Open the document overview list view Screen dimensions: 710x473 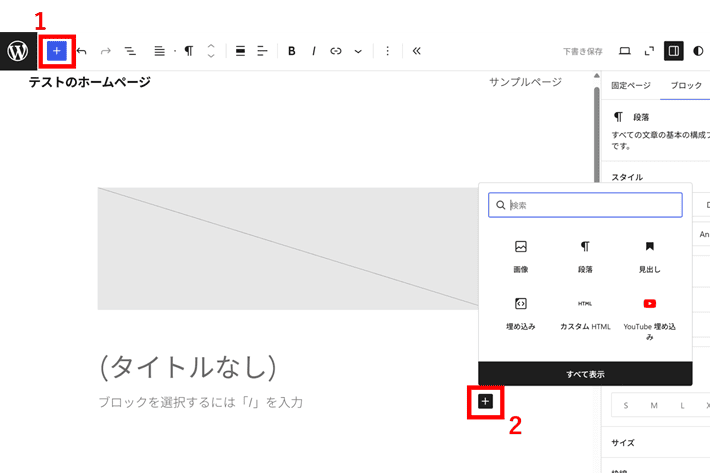[x=130, y=51]
